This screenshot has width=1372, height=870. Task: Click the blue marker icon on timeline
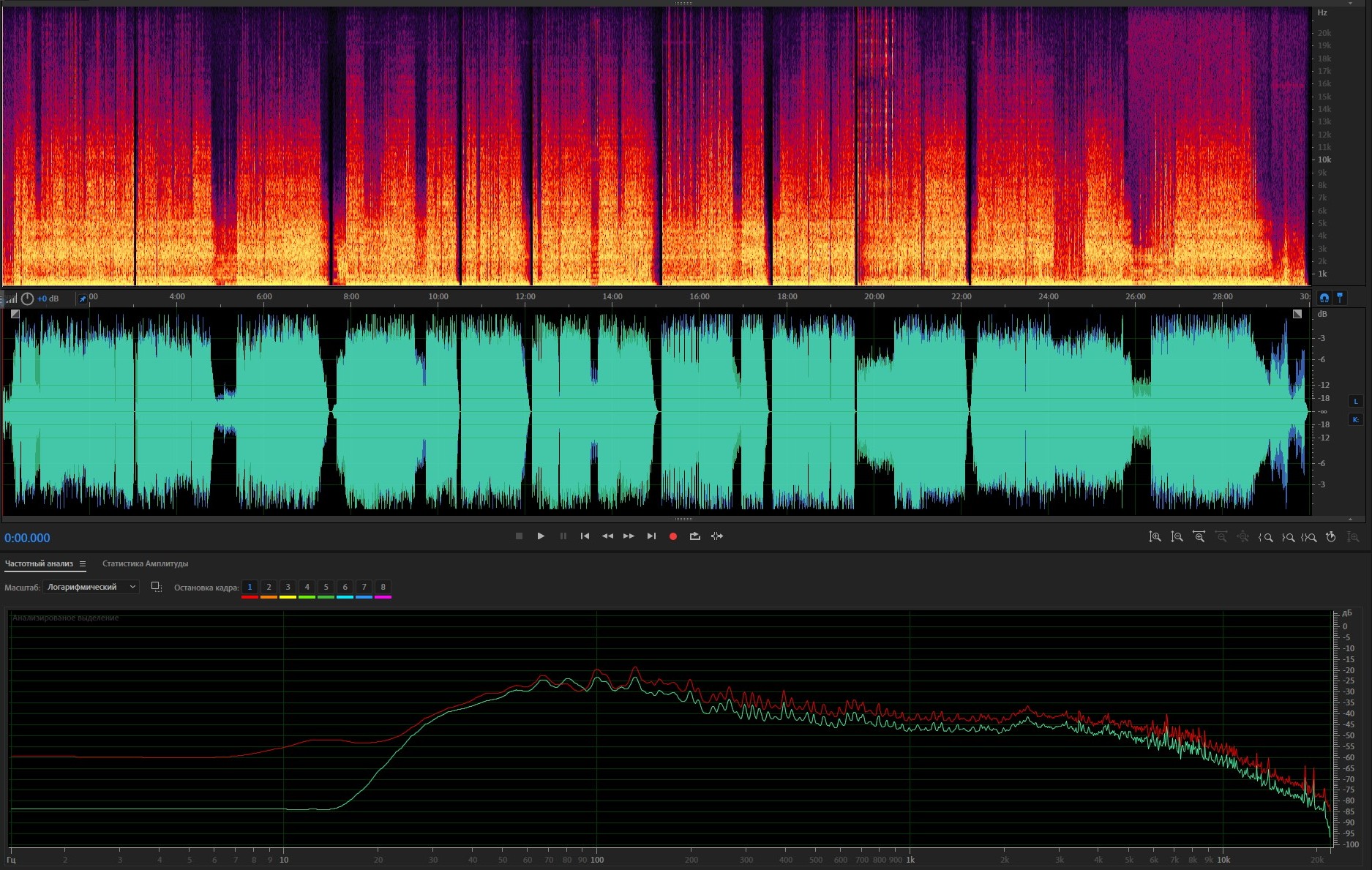1340,298
